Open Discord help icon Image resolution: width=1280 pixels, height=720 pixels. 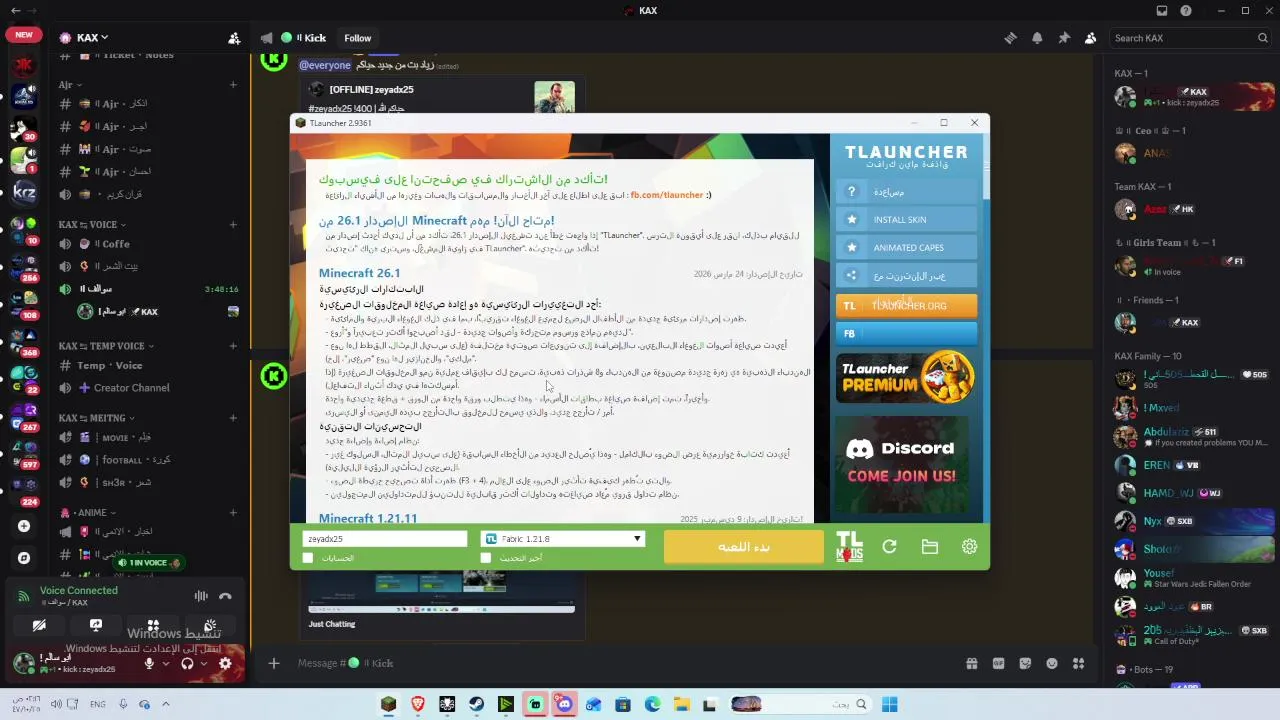(x=1186, y=11)
